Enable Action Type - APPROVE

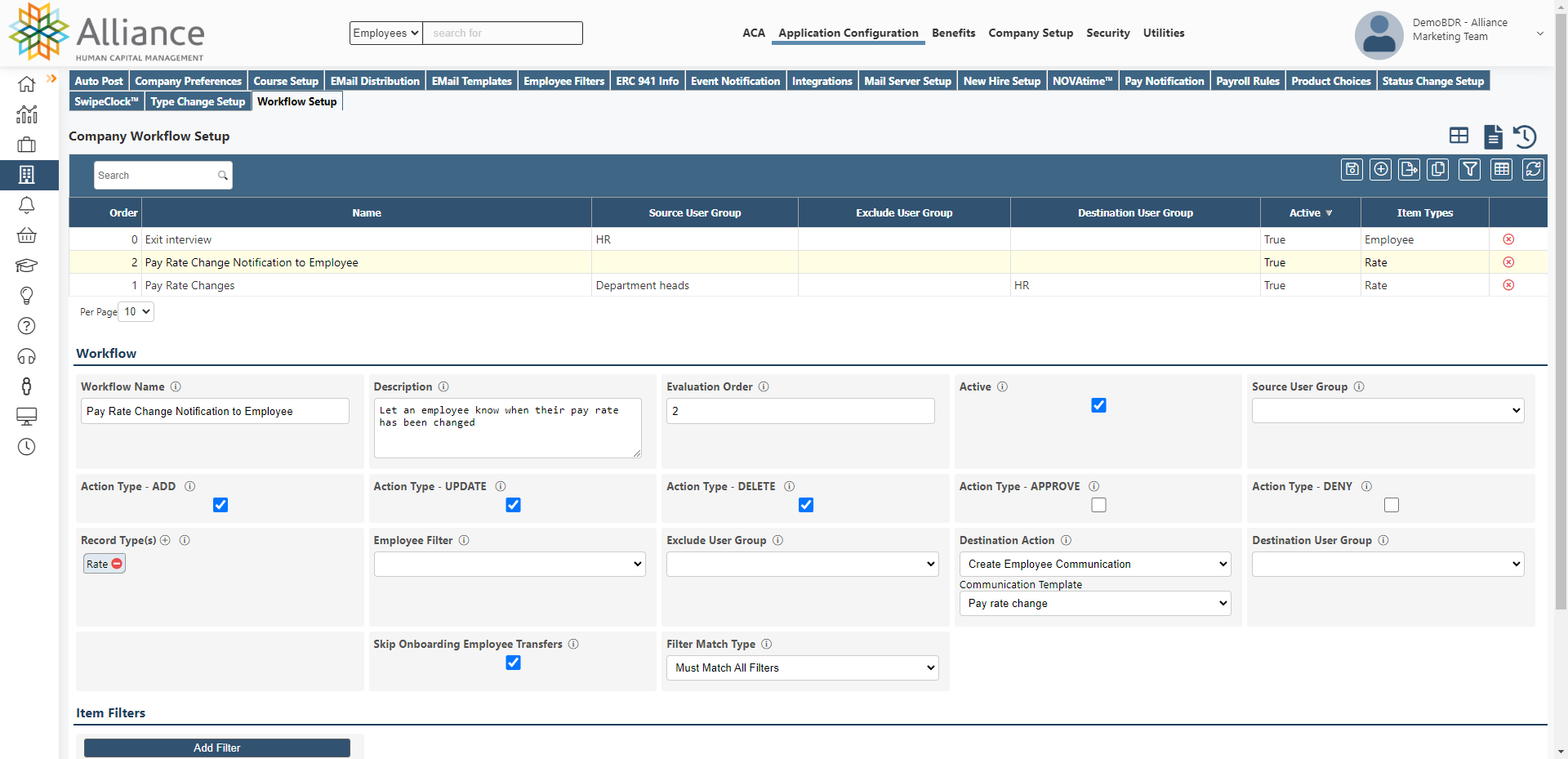[1099, 505]
